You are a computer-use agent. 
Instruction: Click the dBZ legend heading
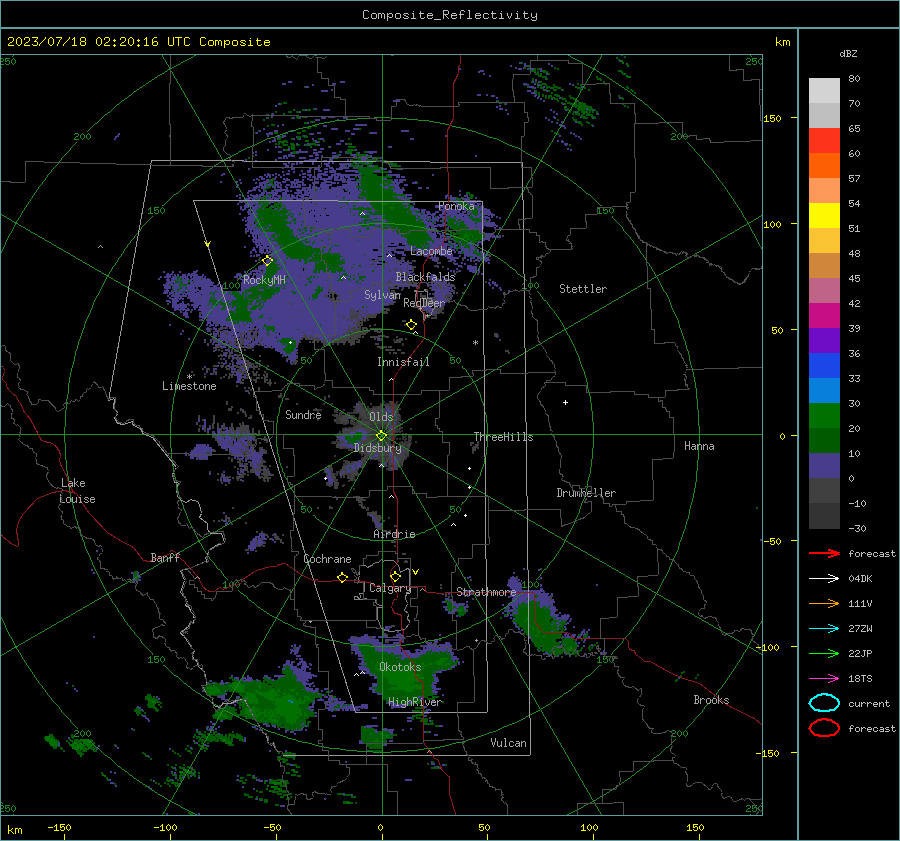tap(848, 53)
